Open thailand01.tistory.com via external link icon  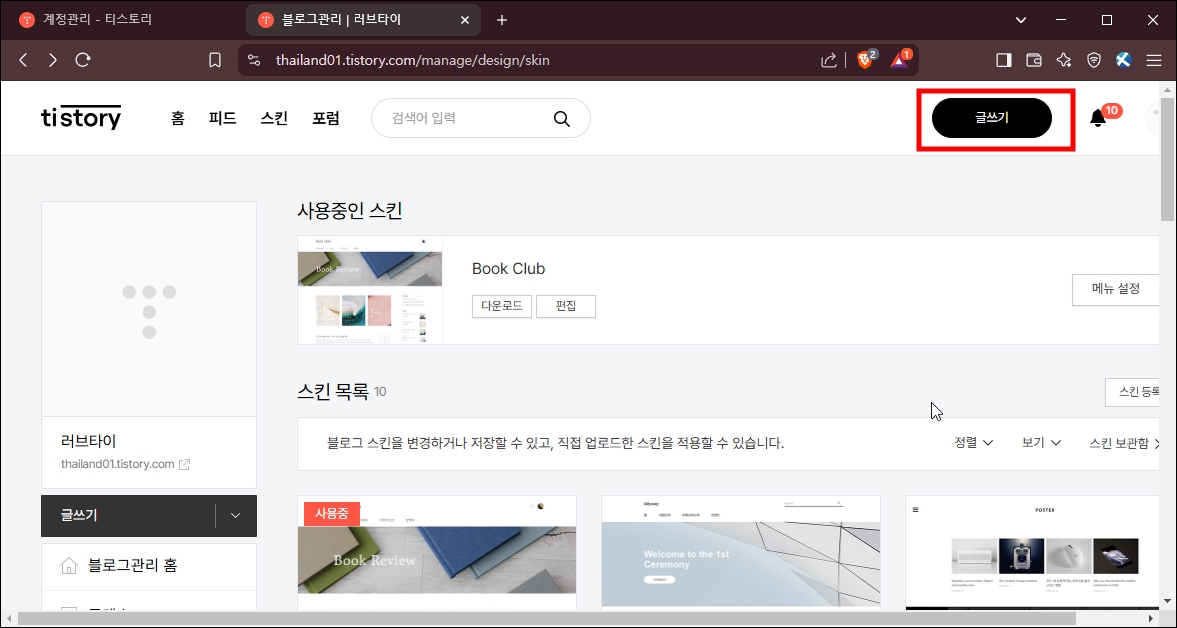tap(186, 463)
